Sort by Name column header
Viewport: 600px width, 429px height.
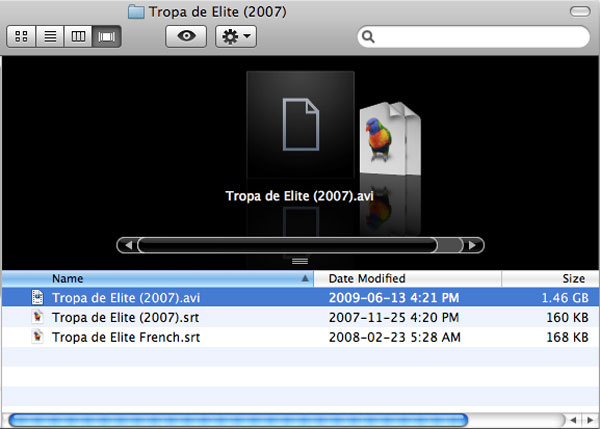(158, 278)
